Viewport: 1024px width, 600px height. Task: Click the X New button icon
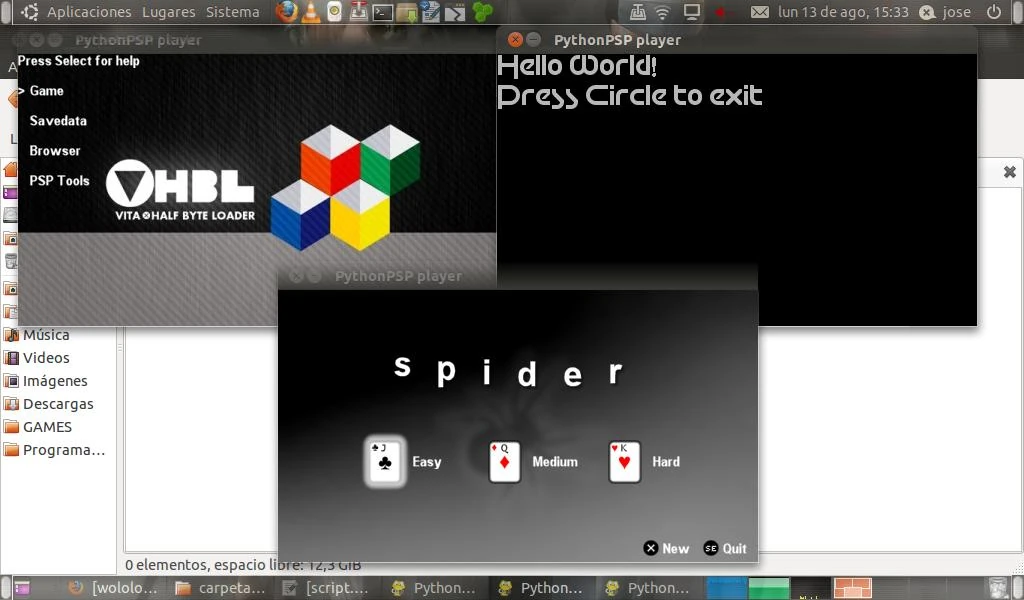click(x=650, y=548)
